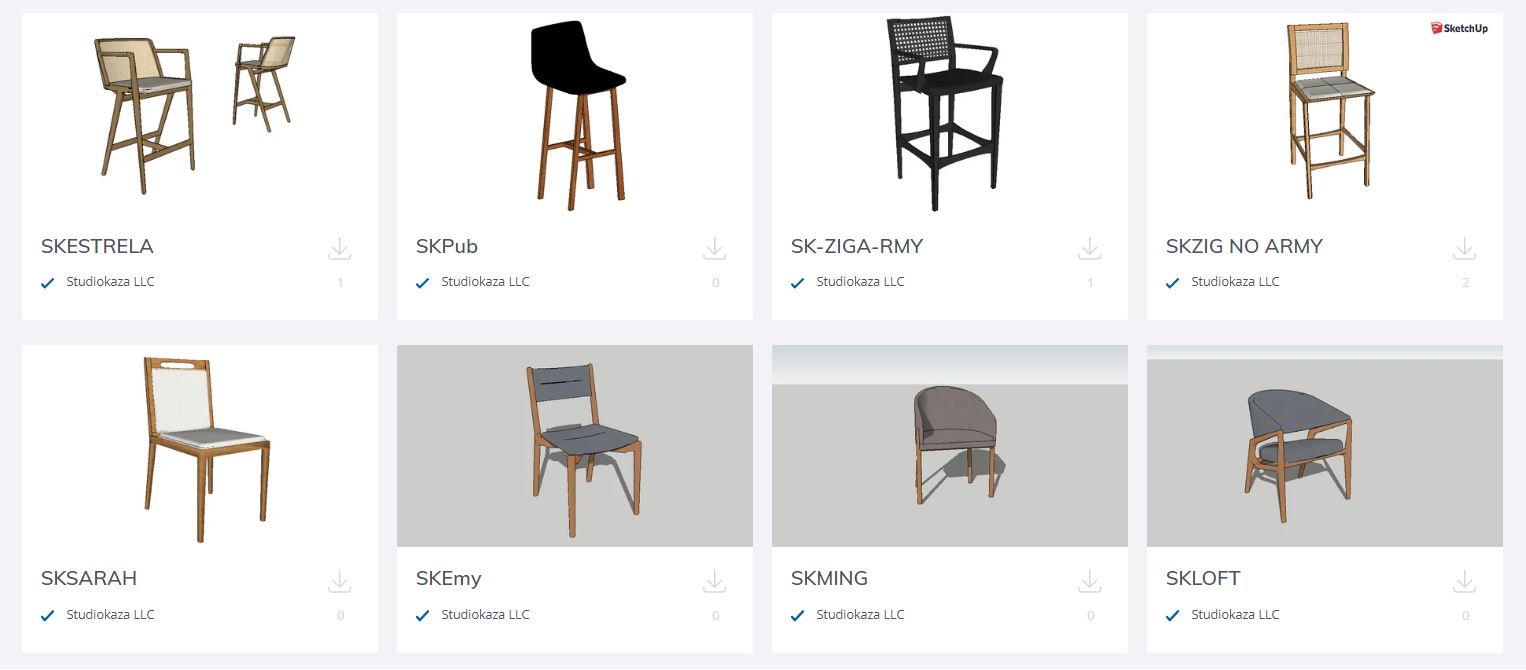Click the SKEmy download icon

[715, 581]
